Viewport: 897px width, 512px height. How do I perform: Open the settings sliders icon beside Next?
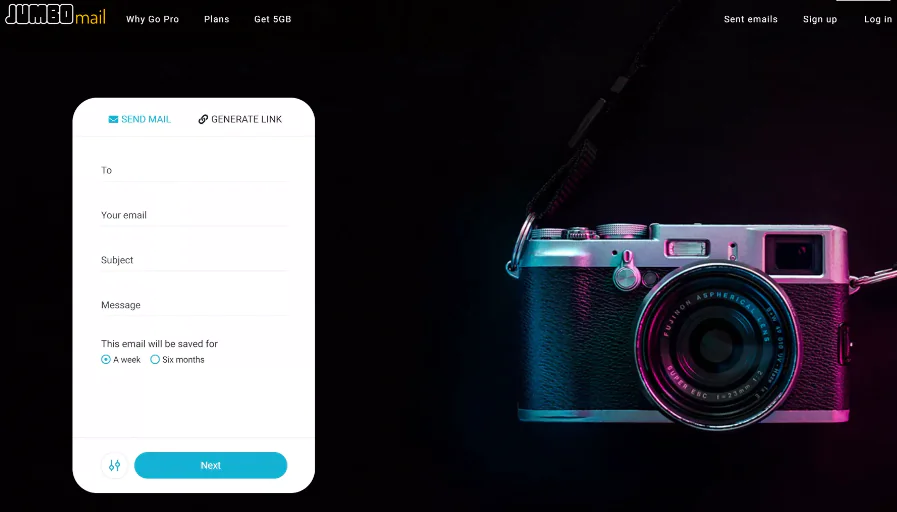point(114,466)
